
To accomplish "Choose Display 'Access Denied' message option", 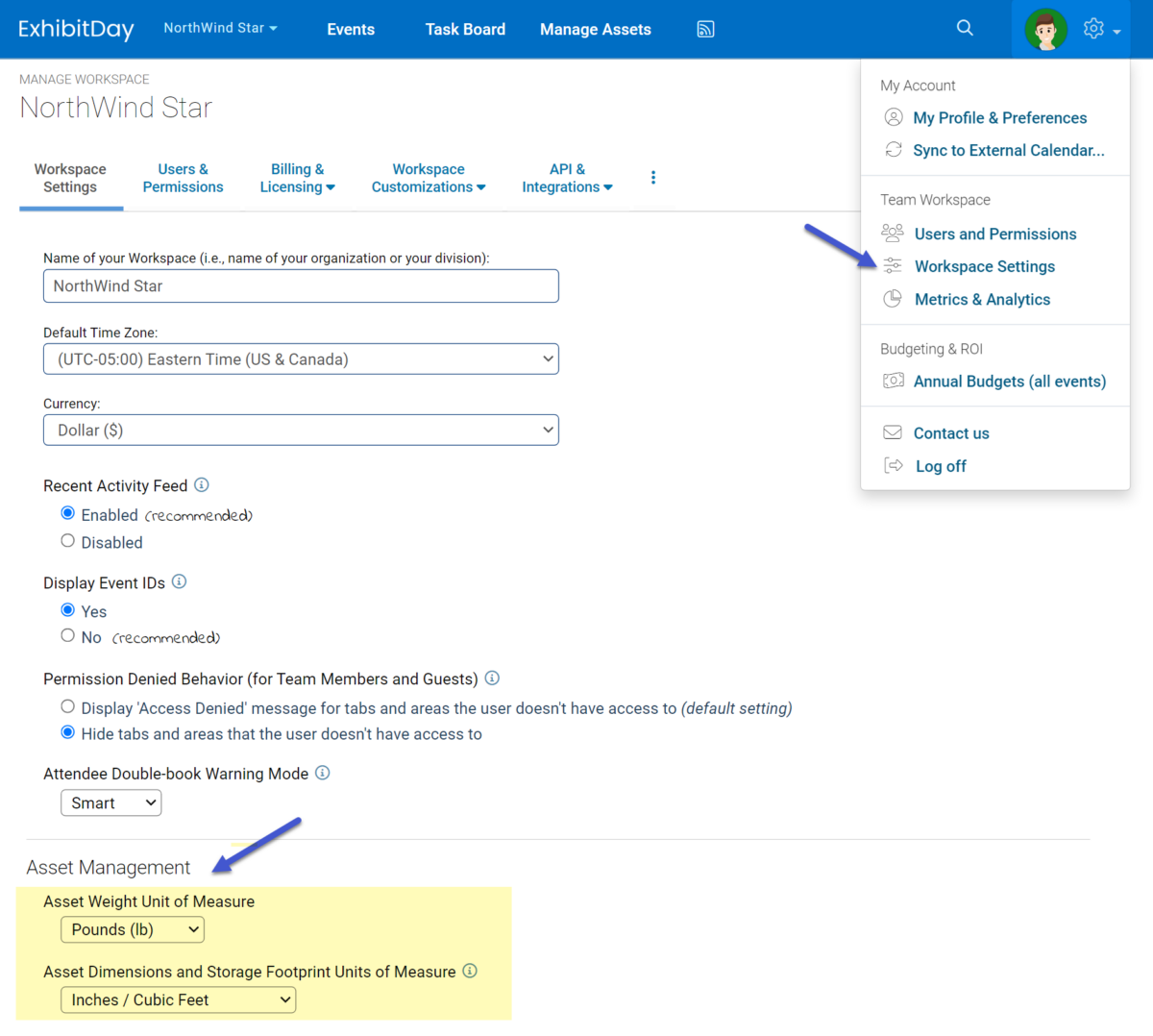I will click(67, 707).
